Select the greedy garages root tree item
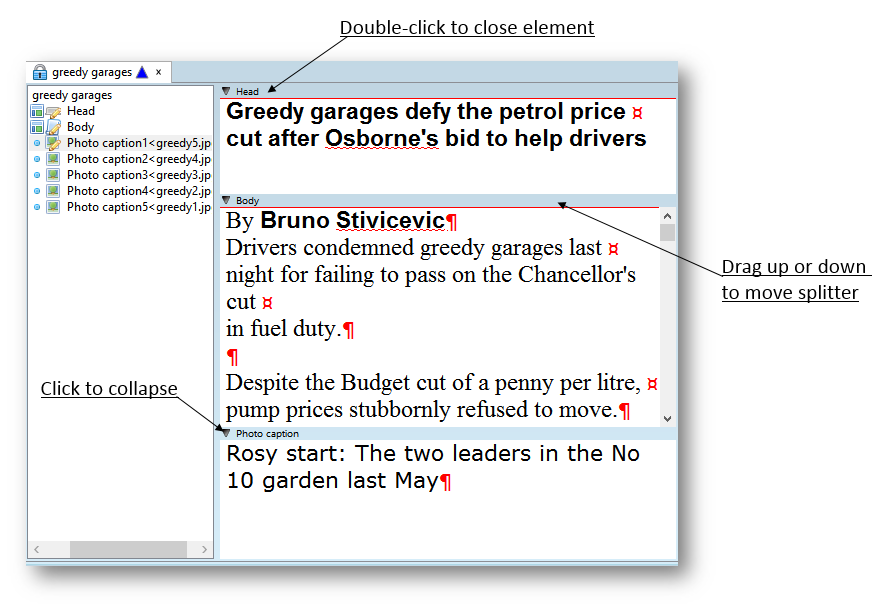 click(x=72, y=95)
